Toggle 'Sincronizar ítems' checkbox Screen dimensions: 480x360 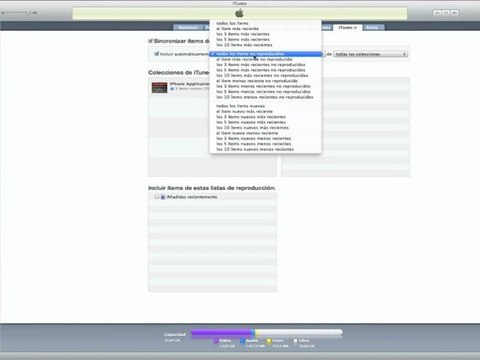click(x=150, y=41)
